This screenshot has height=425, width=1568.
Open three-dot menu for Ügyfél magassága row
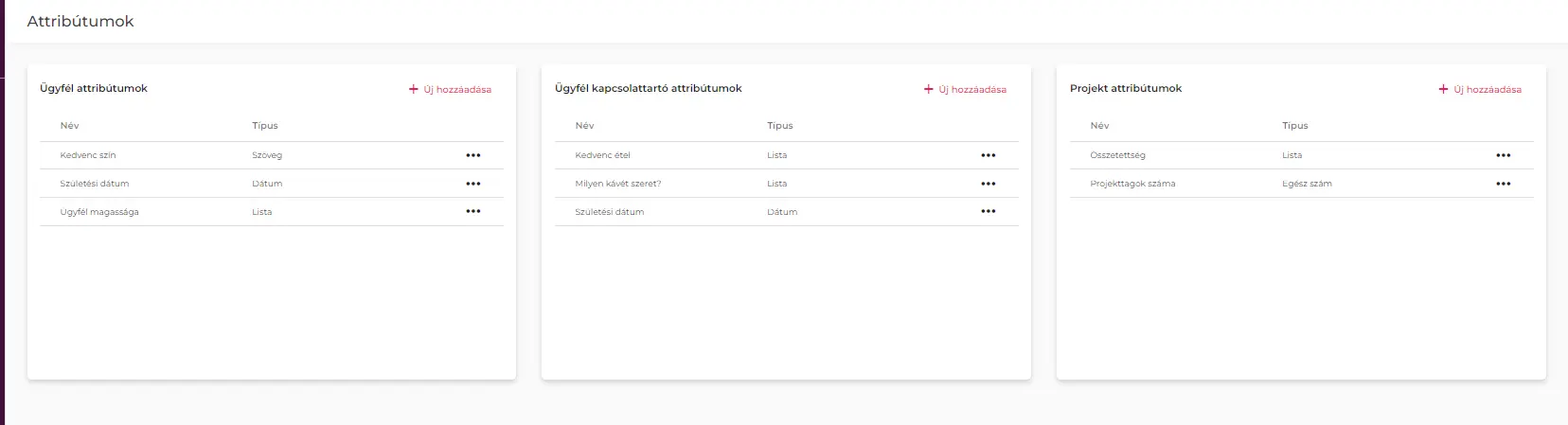(473, 212)
